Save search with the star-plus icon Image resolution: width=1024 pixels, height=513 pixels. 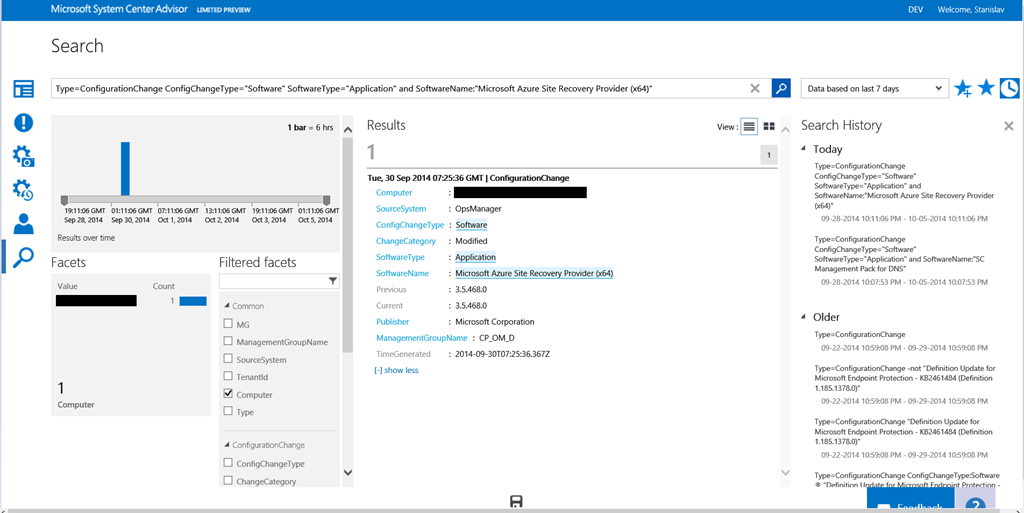tap(963, 89)
